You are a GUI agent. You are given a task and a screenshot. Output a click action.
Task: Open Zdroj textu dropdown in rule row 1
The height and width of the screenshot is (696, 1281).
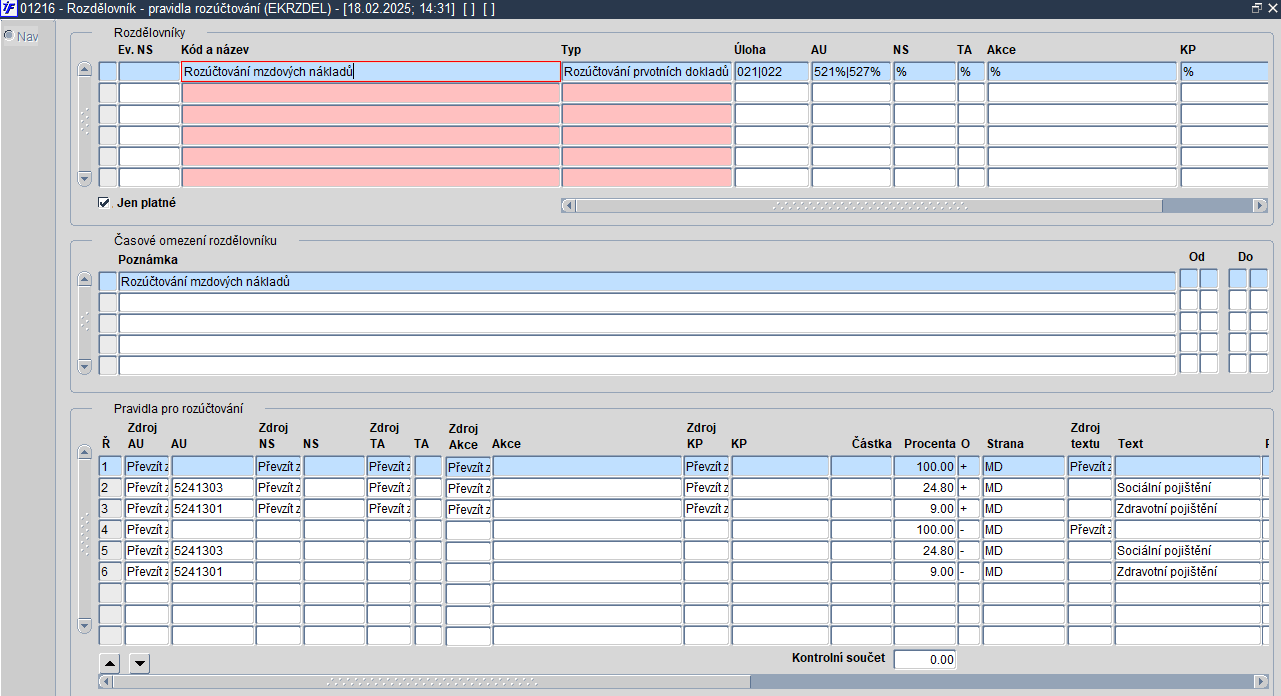tap(1090, 466)
